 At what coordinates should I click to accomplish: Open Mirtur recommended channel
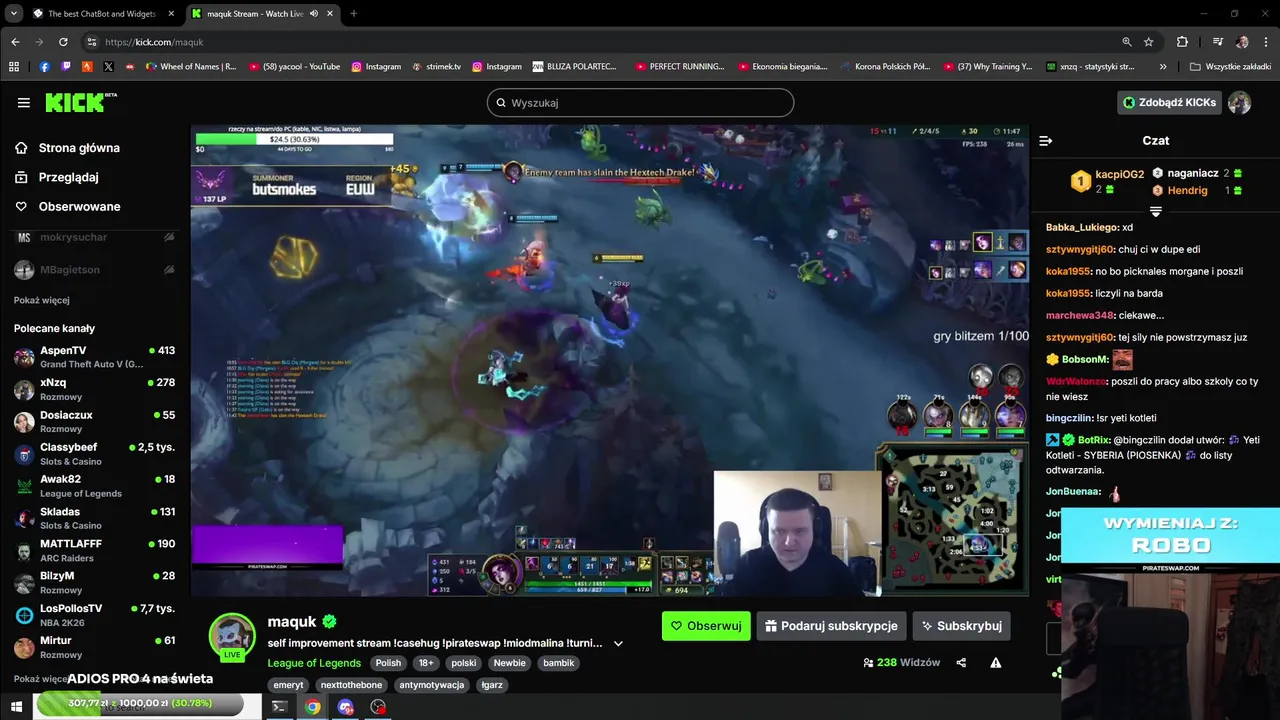point(94,647)
